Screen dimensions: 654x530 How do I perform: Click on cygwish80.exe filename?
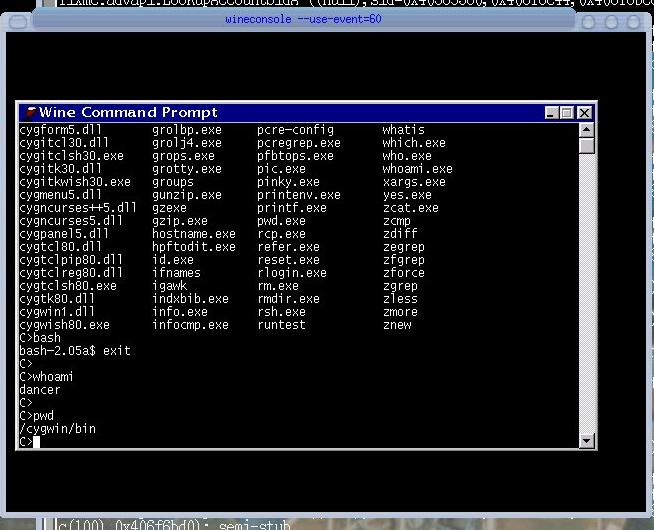pyautogui.click(x=64, y=324)
